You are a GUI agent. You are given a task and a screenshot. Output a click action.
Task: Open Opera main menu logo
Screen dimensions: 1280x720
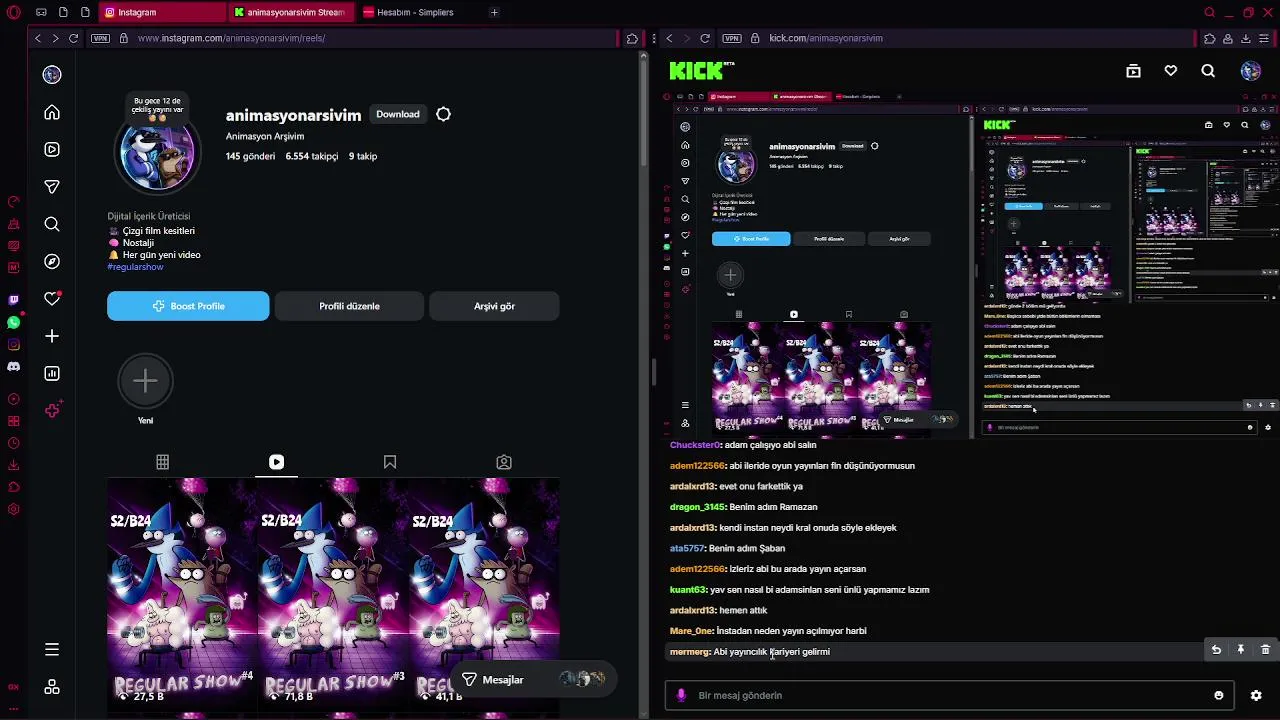[13, 13]
